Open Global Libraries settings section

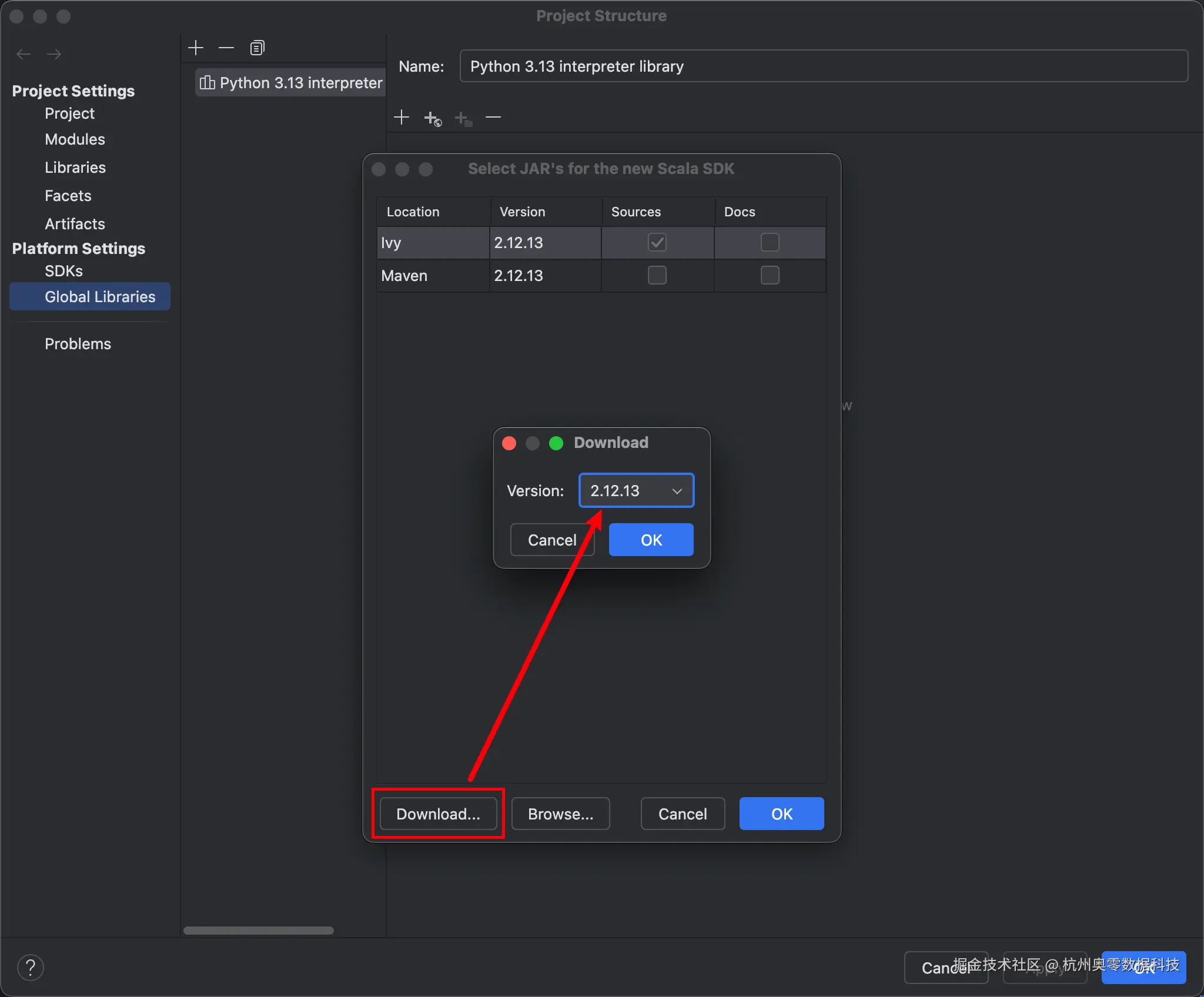(x=100, y=297)
